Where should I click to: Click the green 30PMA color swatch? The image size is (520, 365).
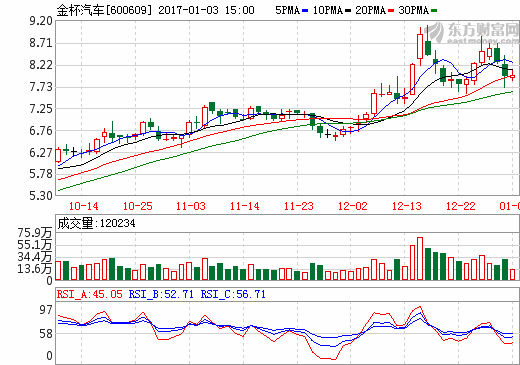pos(434,11)
